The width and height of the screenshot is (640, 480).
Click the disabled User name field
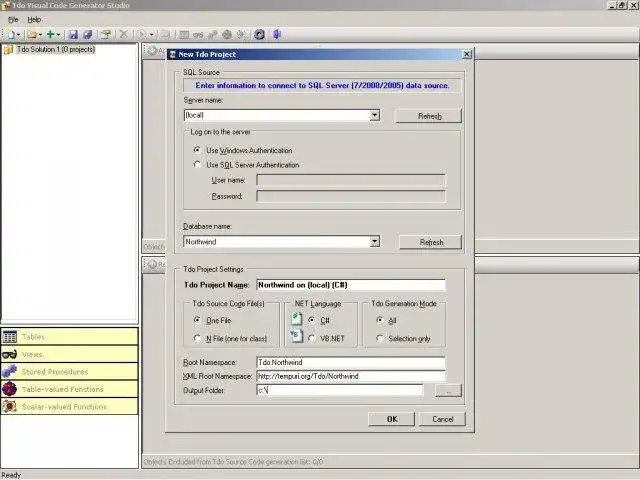(x=351, y=180)
